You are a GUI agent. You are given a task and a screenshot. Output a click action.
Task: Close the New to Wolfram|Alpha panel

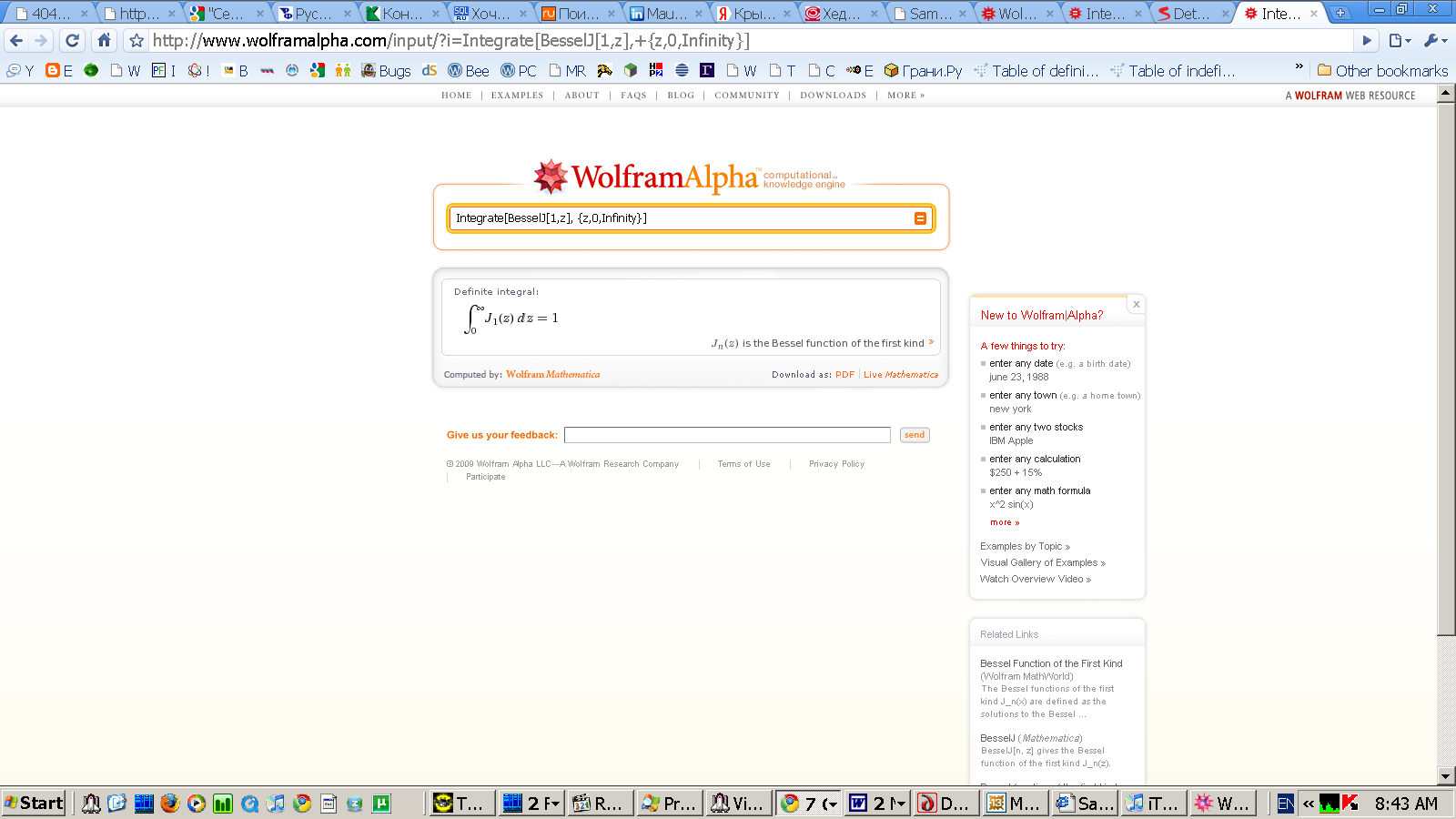click(x=1136, y=304)
